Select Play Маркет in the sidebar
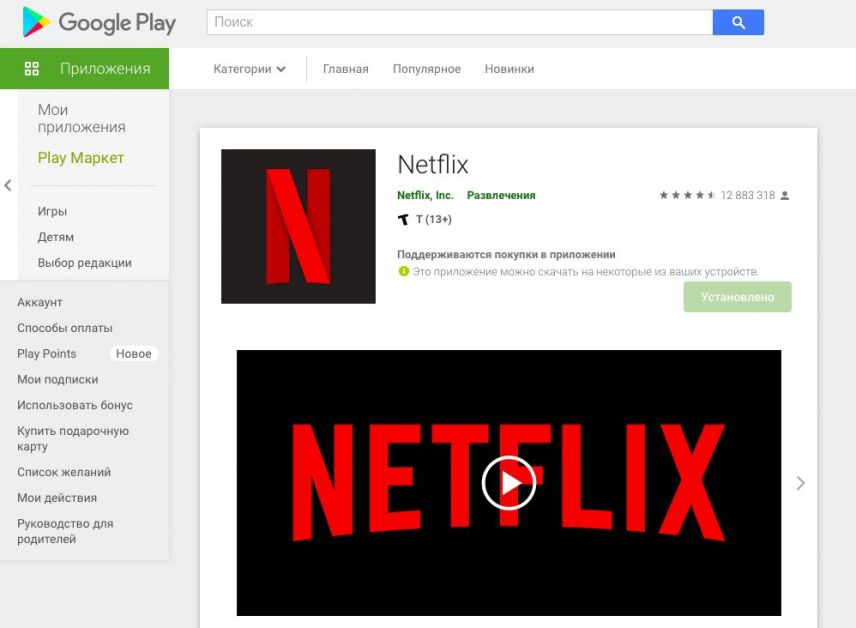The width and height of the screenshot is (856, 628). click(81, 158)
